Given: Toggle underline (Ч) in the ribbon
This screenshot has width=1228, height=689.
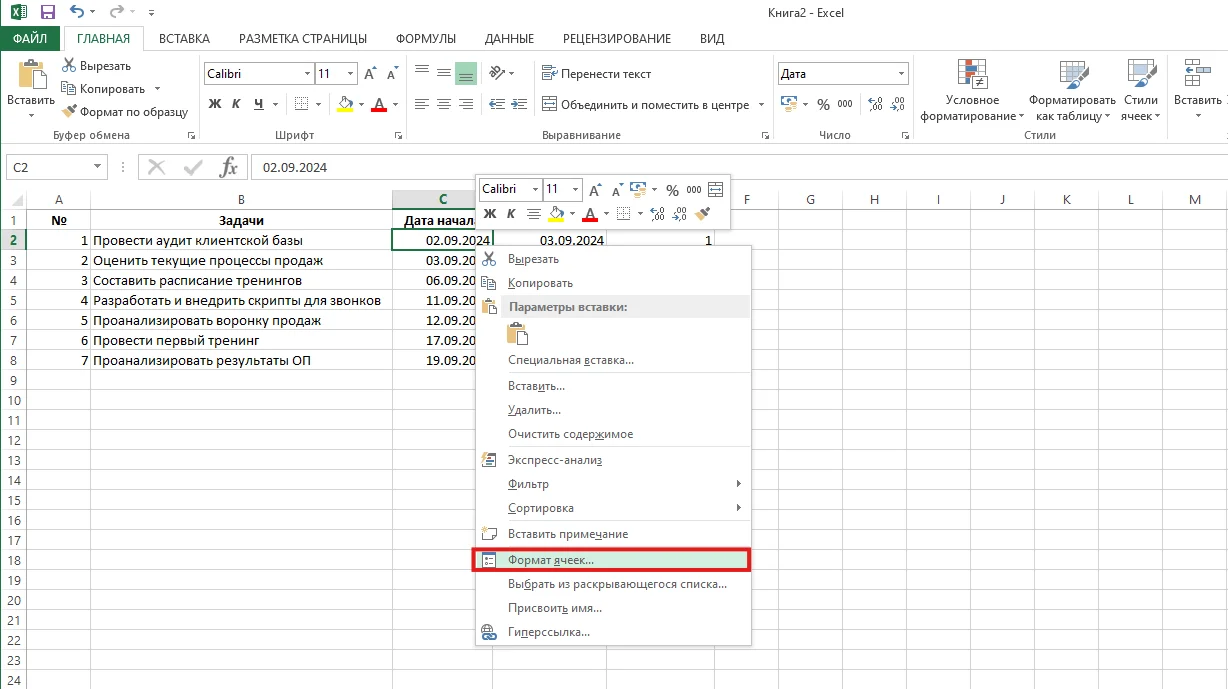Looking at the screenshot, I should 260,104.
